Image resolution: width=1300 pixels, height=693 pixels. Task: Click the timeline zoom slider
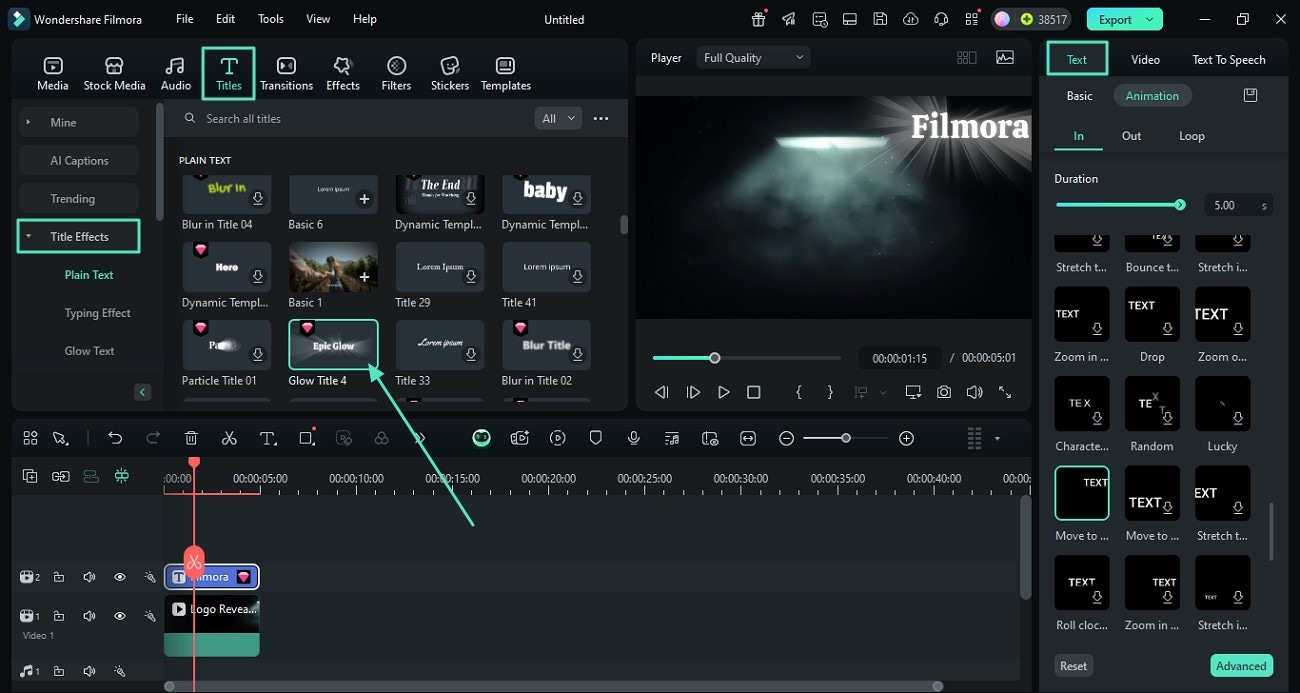click(846, 438)
